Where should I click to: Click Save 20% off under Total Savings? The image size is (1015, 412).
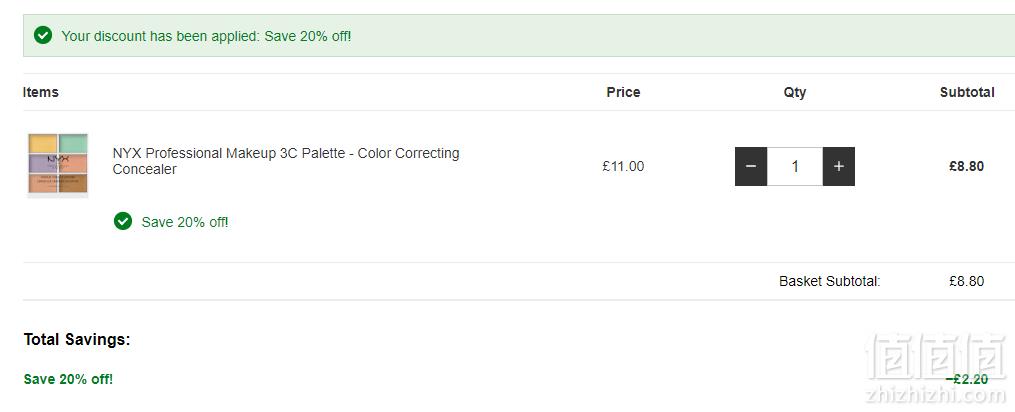click(x=68, y=379)
